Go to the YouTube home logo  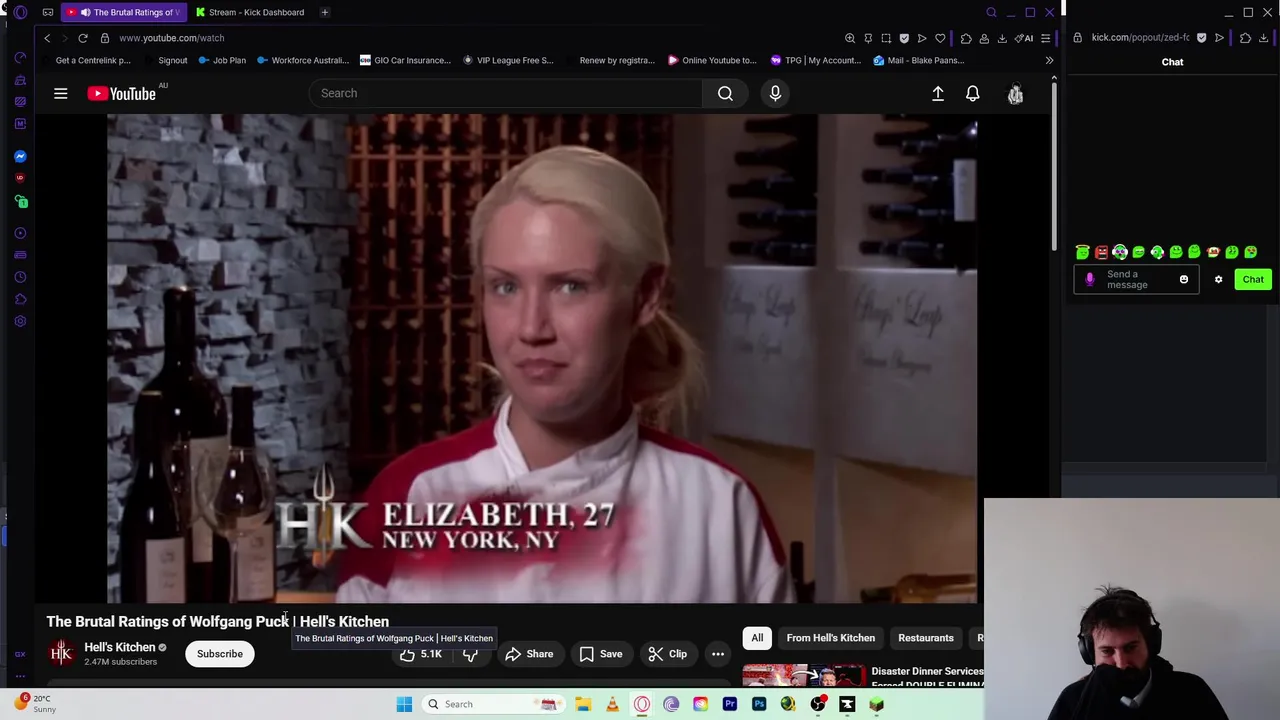[121, 93]
